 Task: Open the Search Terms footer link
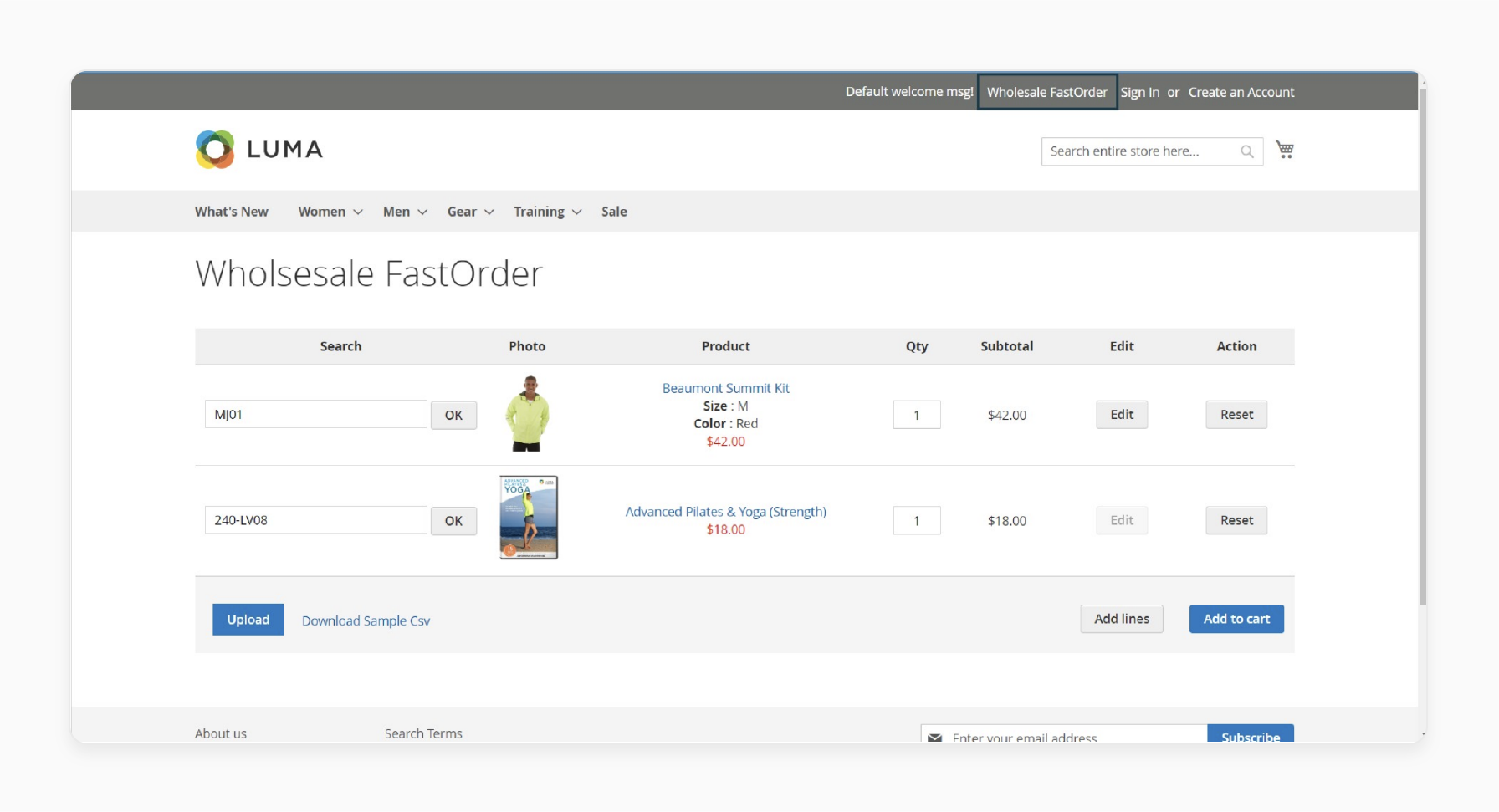click(x=423, y=733)
